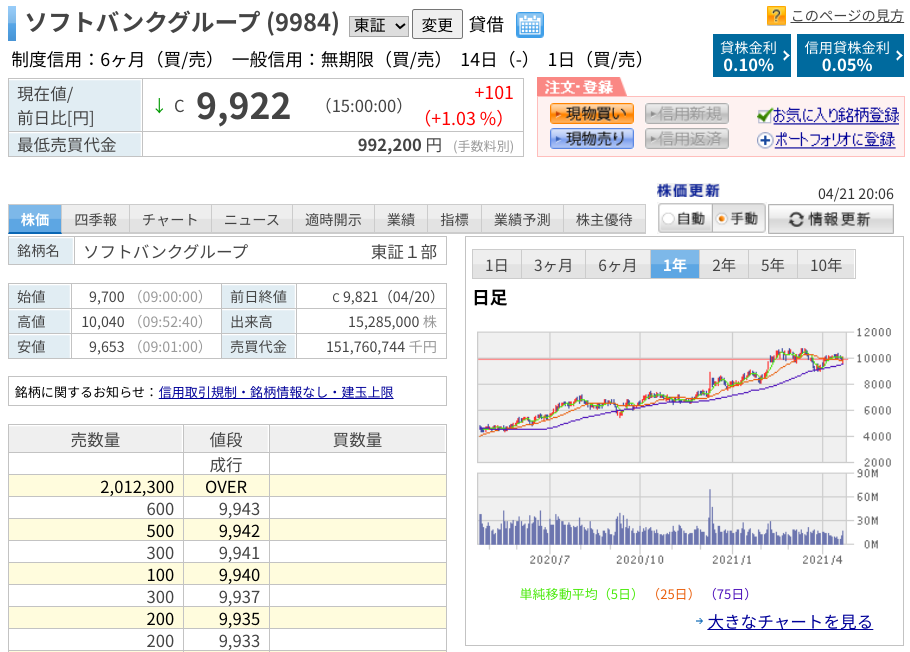Open 信用貸株金利 0.05% banner

(850, 56)
